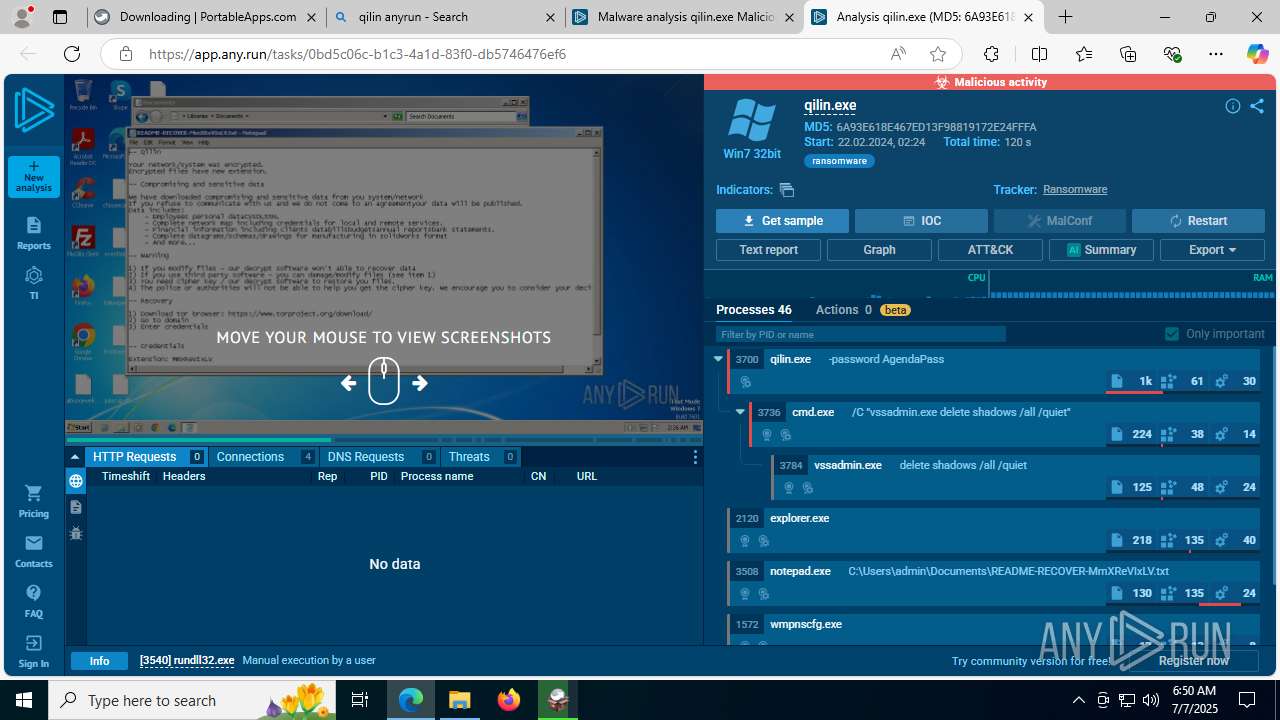Click the screenshot timeline progress bar
Viewport: 1280px width, 720px height.
(x=384, y=440)
